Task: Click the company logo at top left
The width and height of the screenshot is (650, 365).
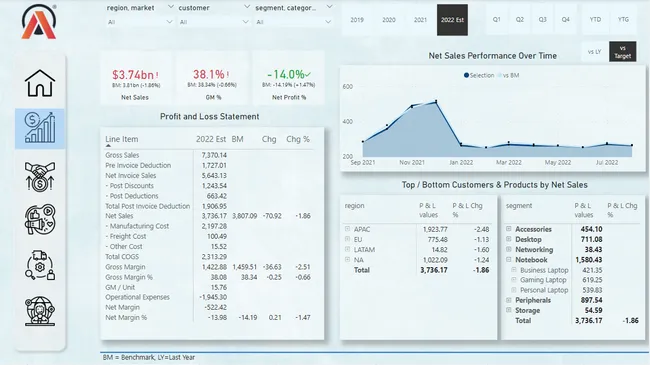Action: tap(39, 22)
